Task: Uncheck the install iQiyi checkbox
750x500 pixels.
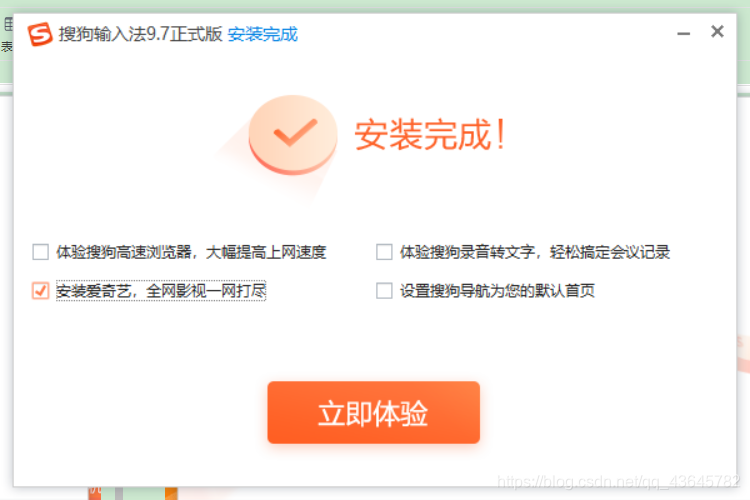Action: 41,290
